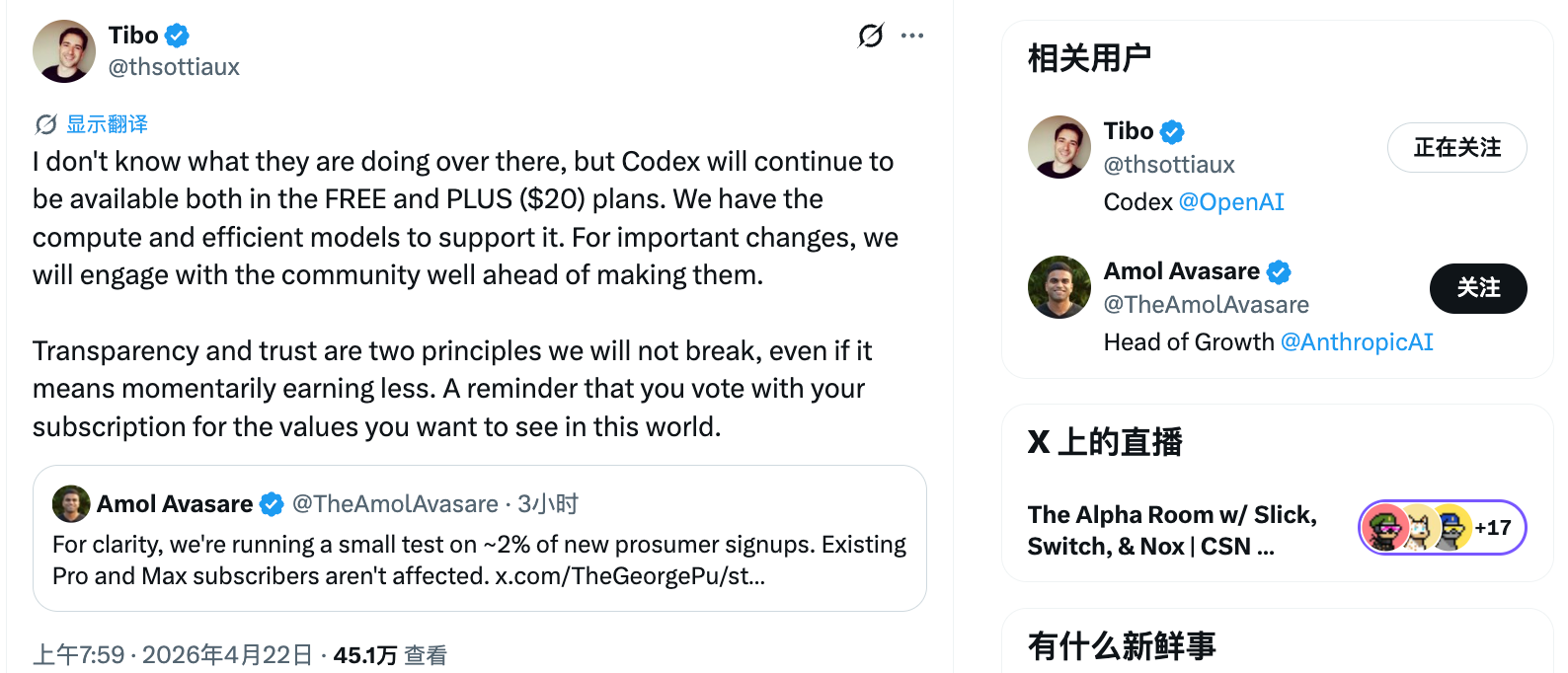1568x673 pixels.
Task: Click Amol Avasare's avatar in quoted tweet
Action: 71,504
